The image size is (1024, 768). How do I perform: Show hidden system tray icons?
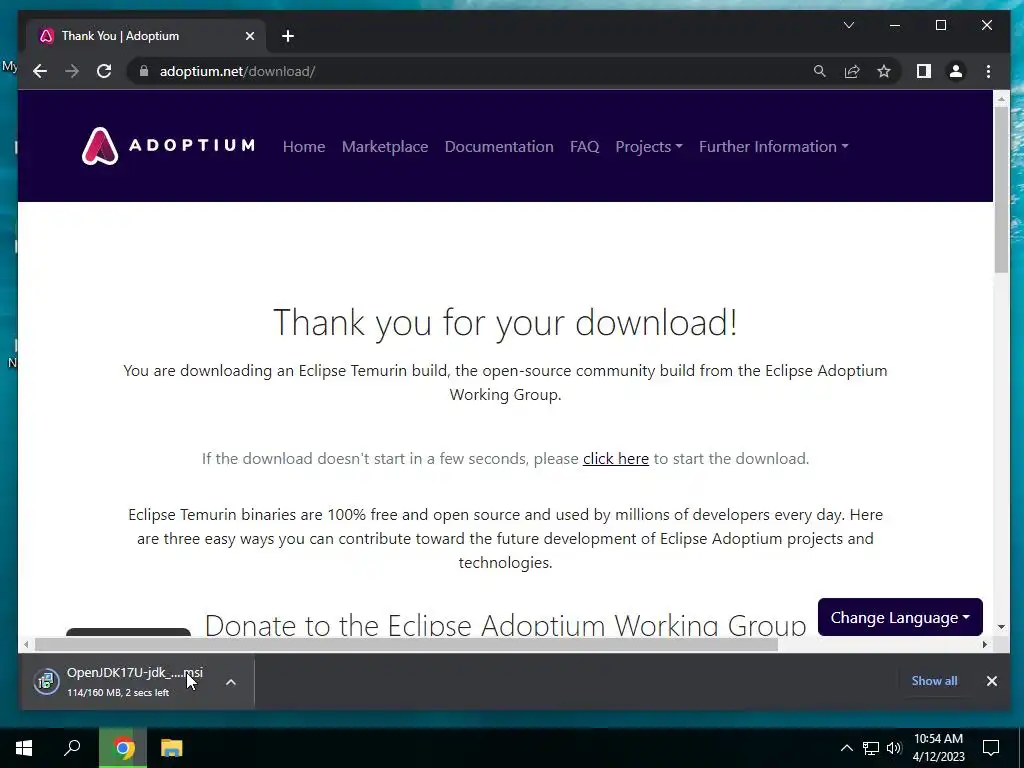coord(846,748)
